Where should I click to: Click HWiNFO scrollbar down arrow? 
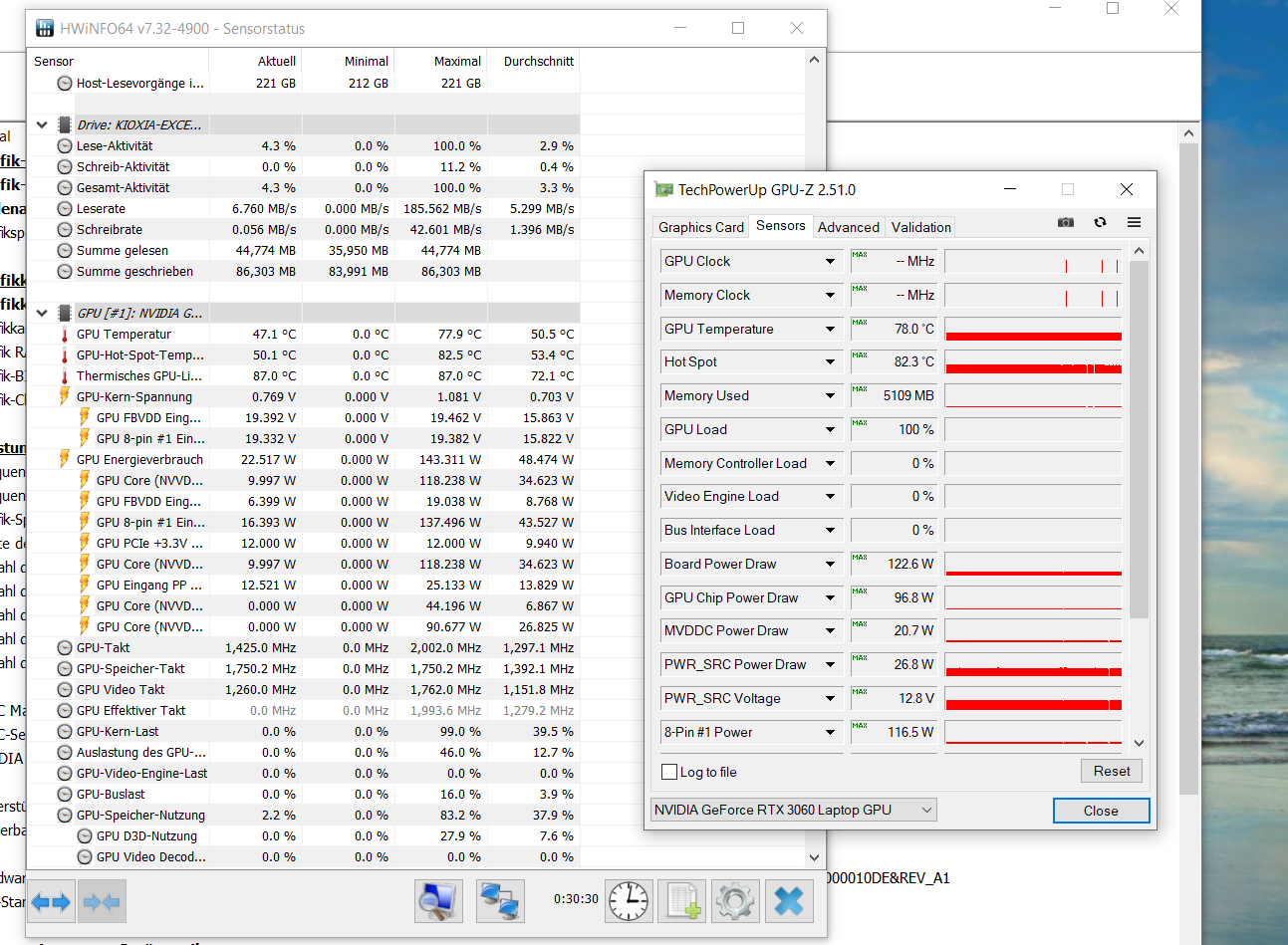(815, 857)
